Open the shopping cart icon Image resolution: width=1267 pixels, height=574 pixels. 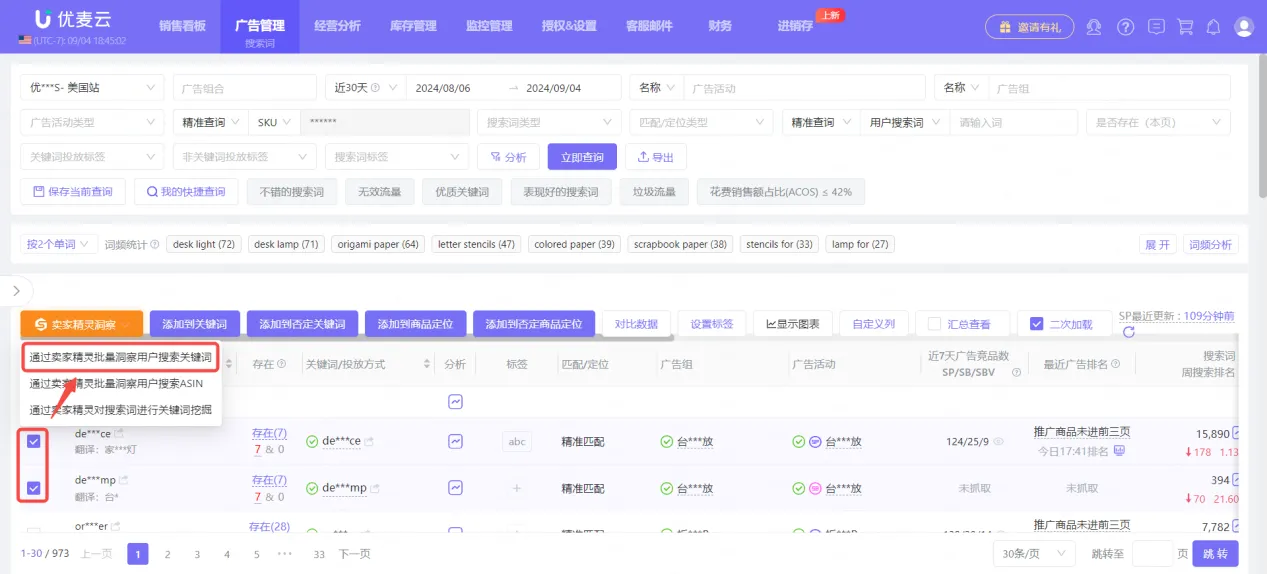tap(1185, 27)
